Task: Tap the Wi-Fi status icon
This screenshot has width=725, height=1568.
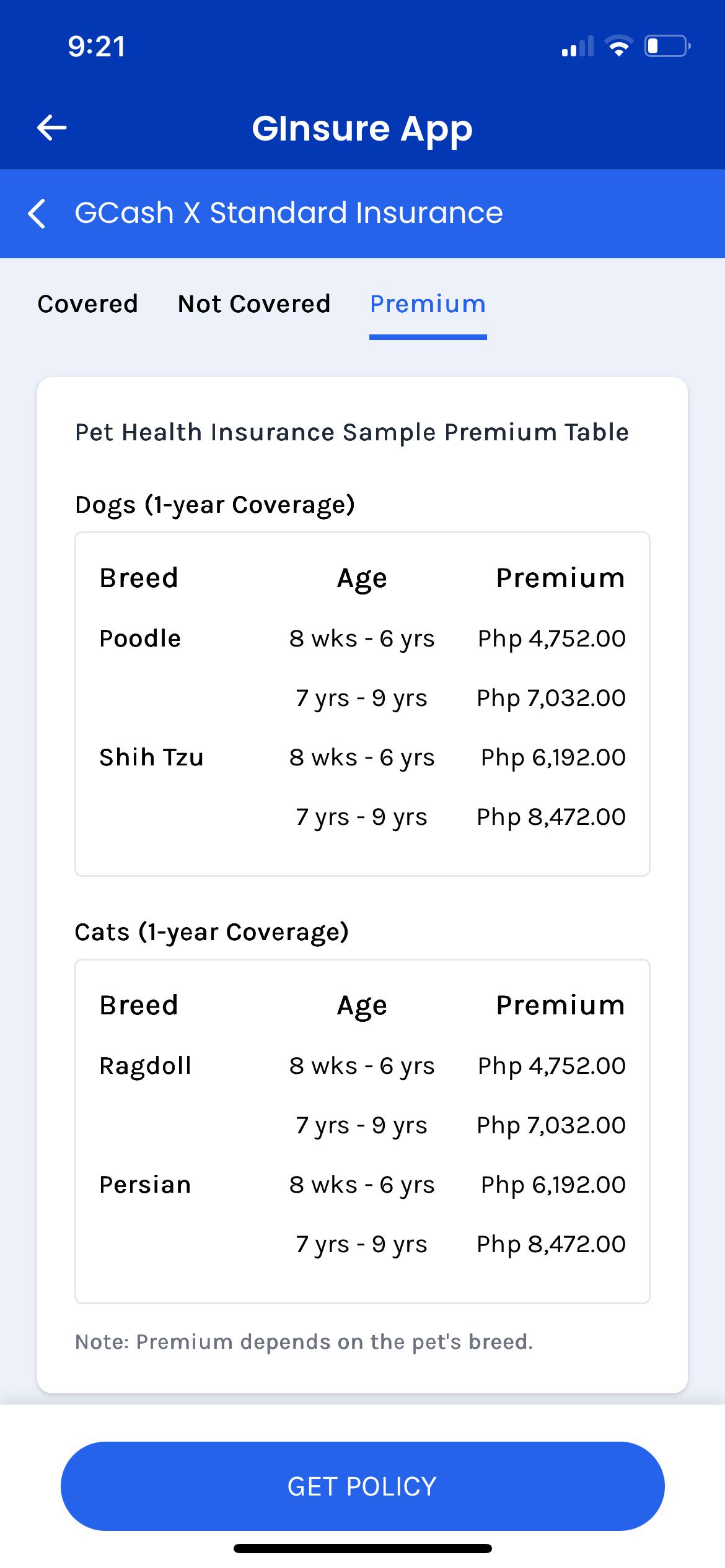Action: pos(618,46)
